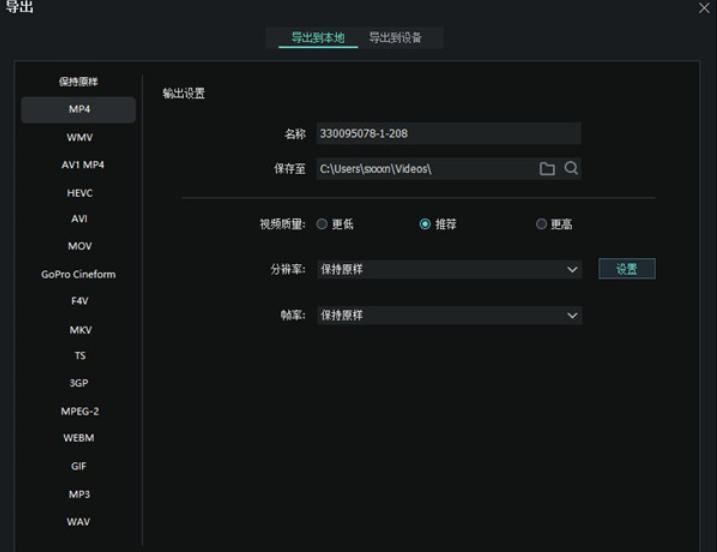Choose the 保持原样 format entry in the sidebar
Screen dimensions: 717x552
point(78,82)
